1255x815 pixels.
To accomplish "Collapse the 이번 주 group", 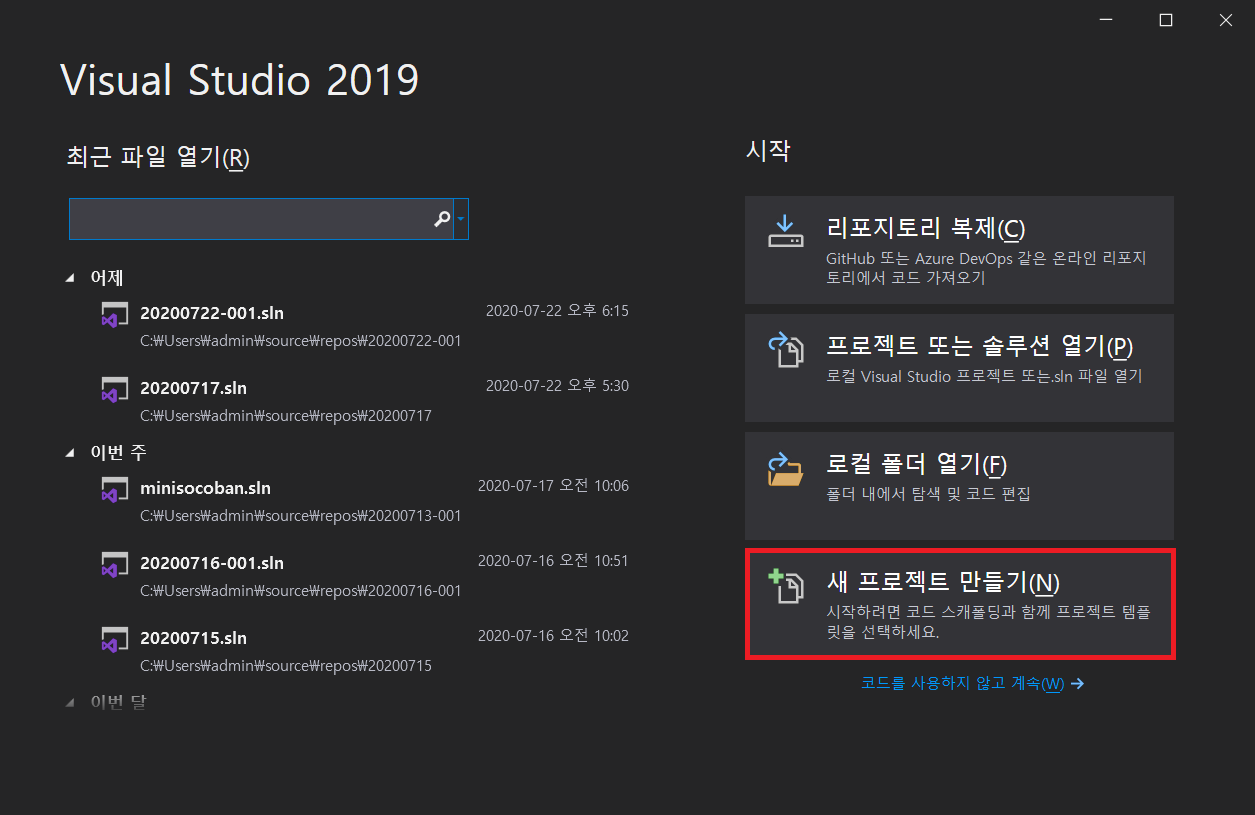I will pos(70,453).
